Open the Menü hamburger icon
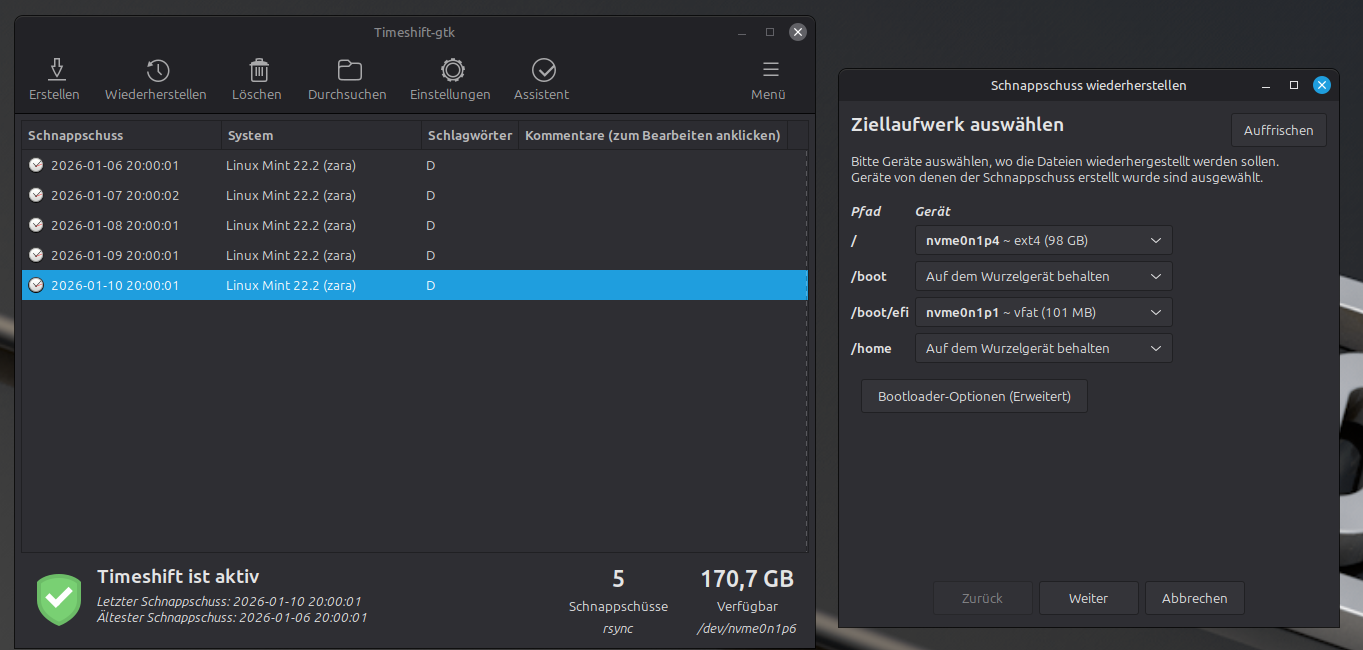Screen dimensions: 1363x650 [x=770, y=70]
